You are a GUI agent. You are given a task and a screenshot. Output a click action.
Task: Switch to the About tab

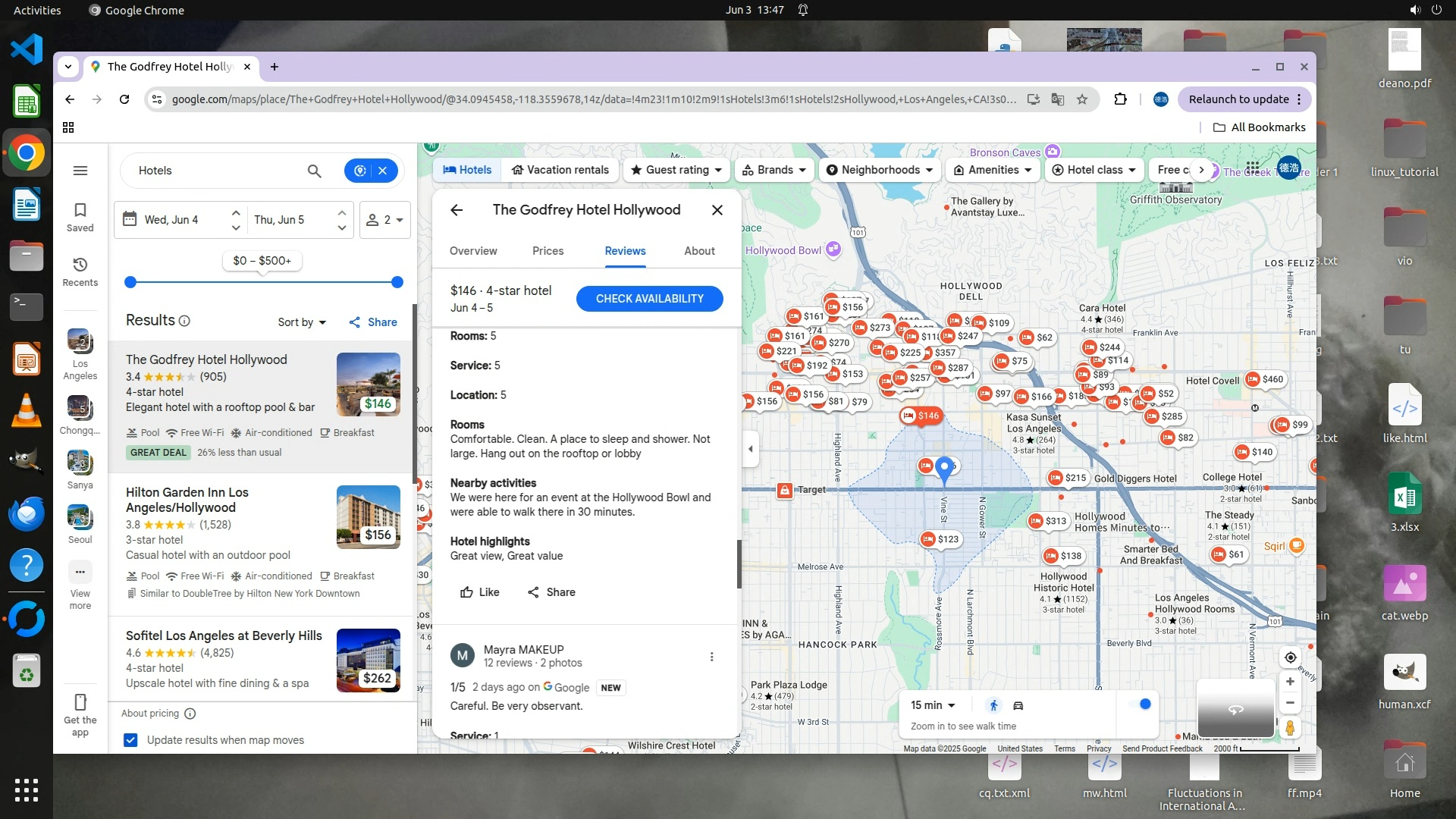(698, 251)
